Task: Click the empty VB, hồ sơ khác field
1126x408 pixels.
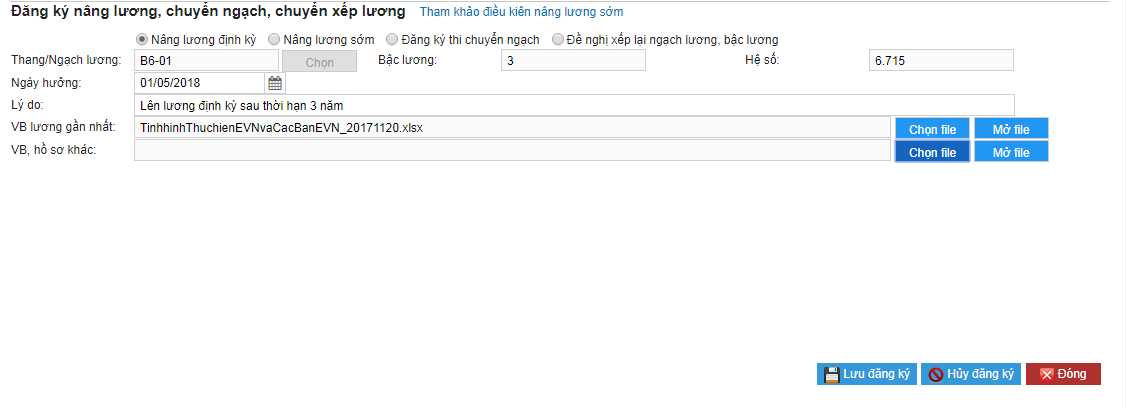Action: click(512, 150)
